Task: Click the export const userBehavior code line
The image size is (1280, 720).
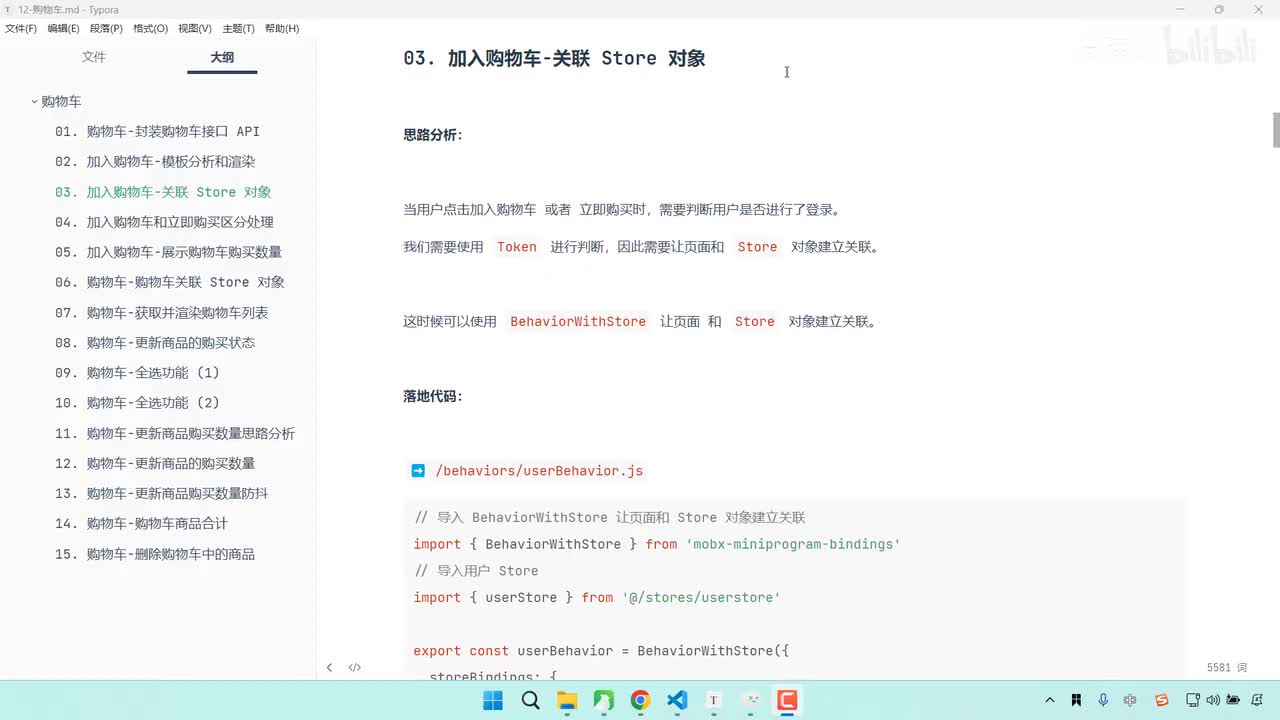Action: coord(601,651)
